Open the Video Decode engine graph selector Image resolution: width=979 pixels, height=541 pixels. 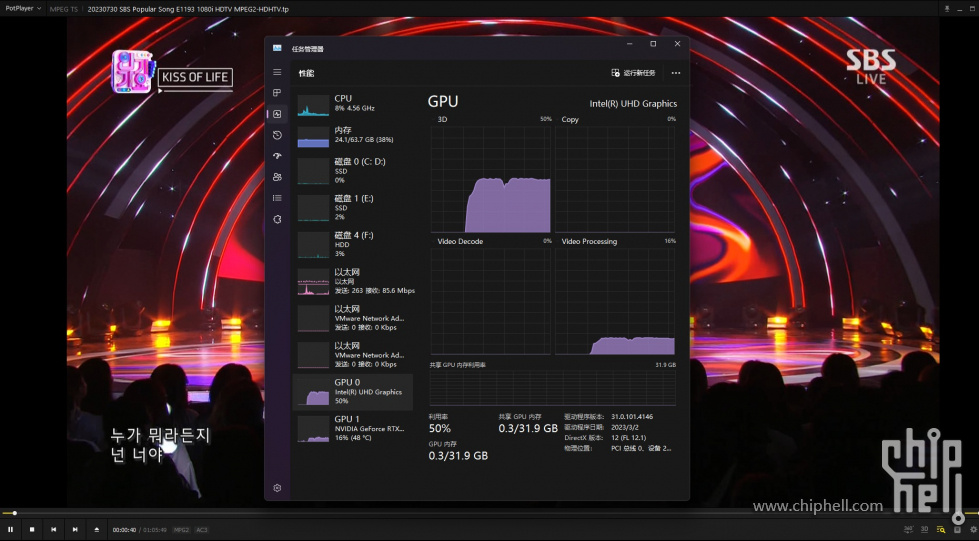(x=460, y=241)
